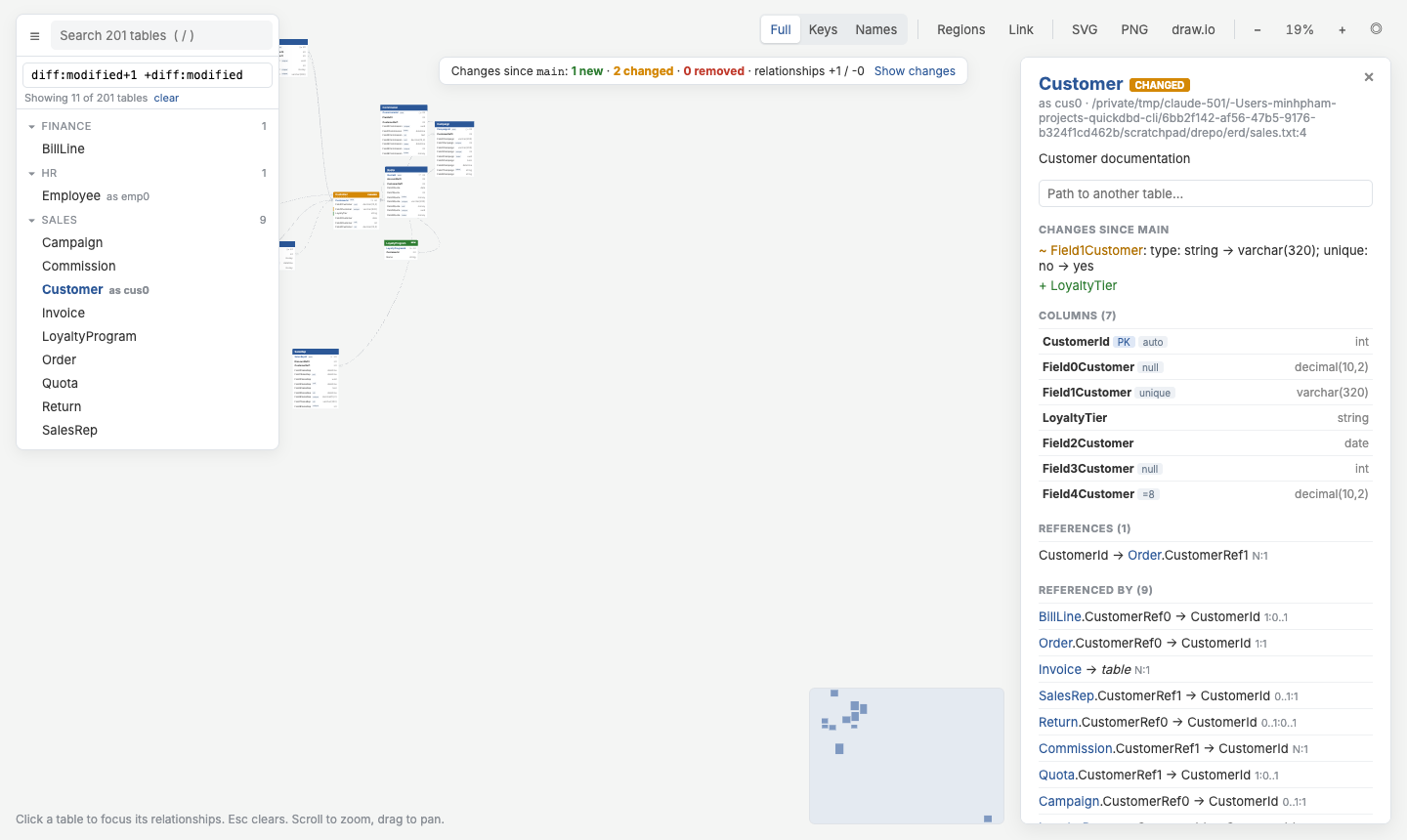Open BillLine link in Referenced By list
This screenshot has height=840, width=1407.
1060,617
